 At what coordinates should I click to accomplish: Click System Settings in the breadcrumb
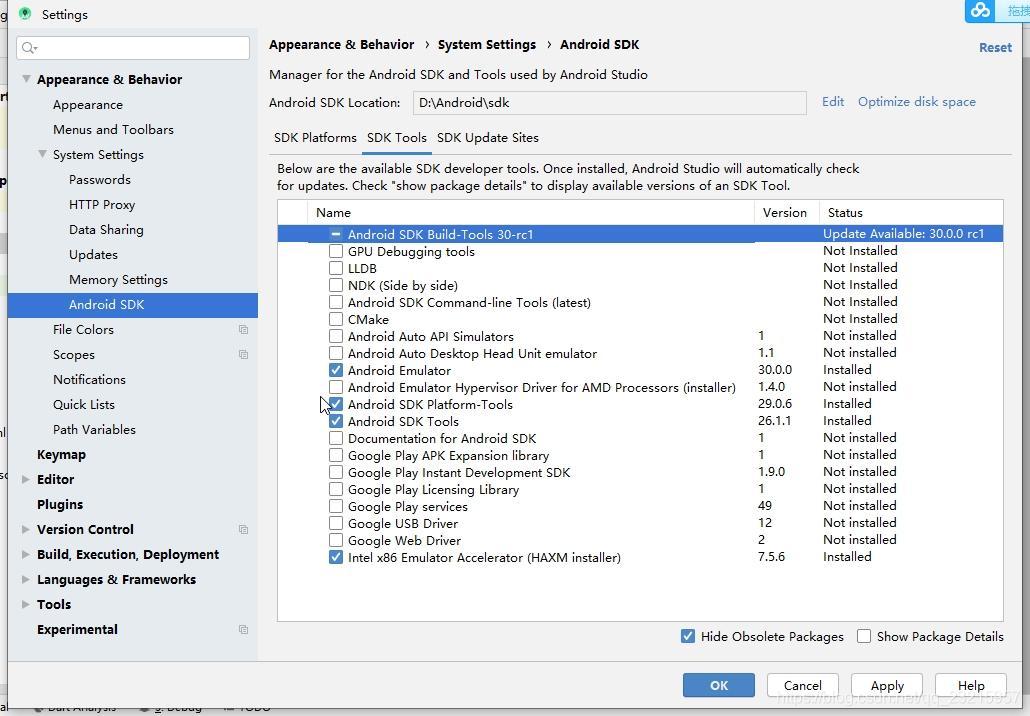tap(487, 45)
